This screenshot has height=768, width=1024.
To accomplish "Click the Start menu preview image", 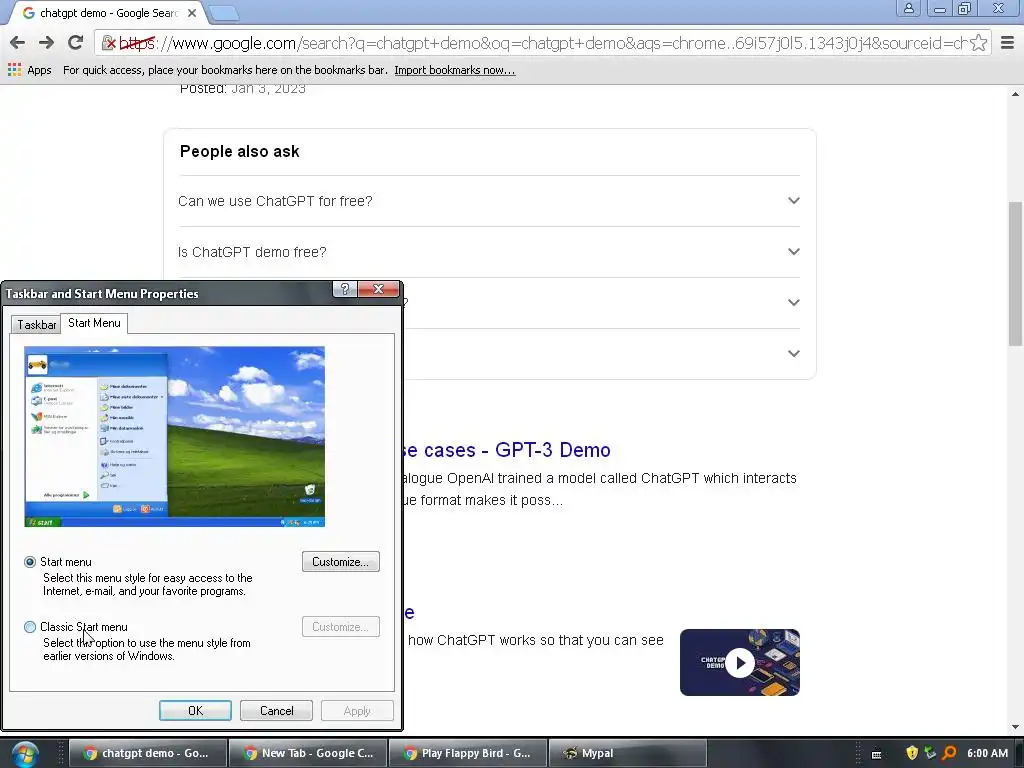I will [174, 436].
